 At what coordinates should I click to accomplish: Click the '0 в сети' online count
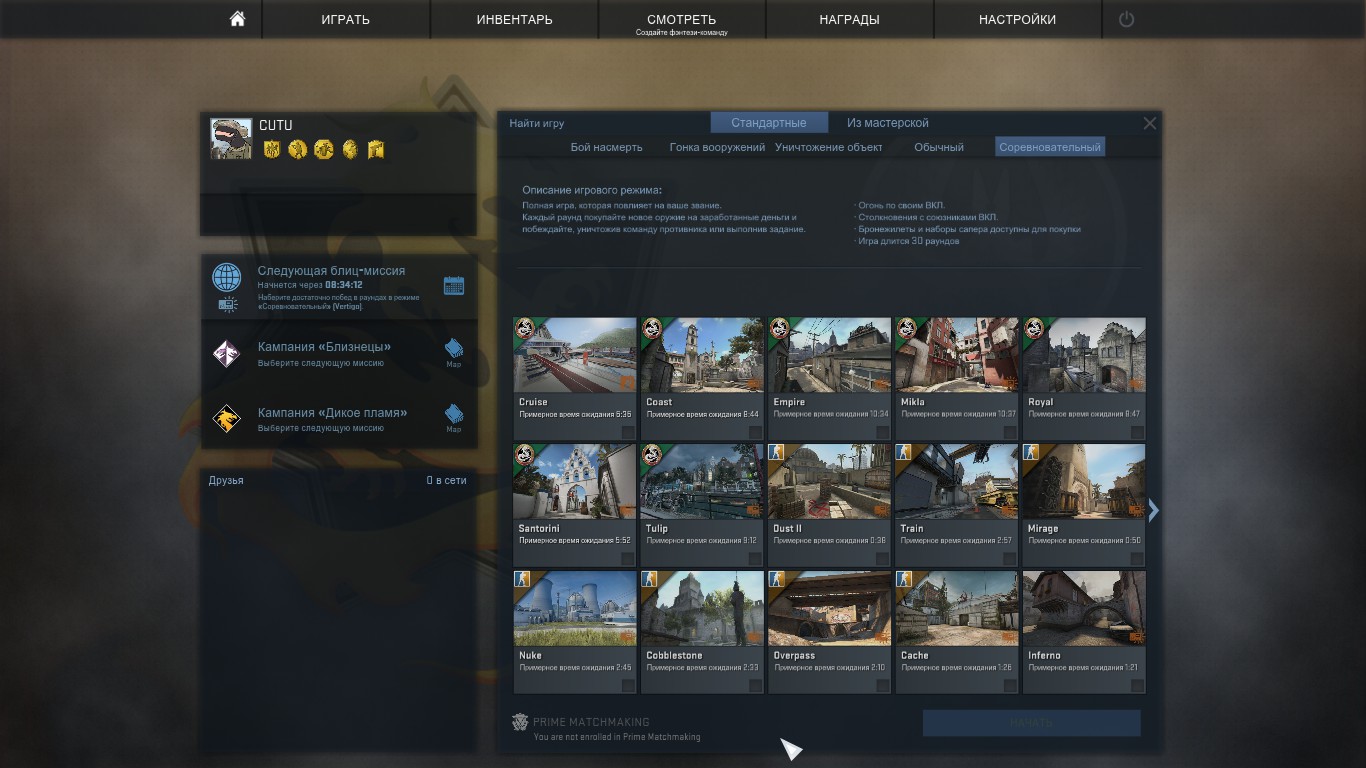coord(446,480)
